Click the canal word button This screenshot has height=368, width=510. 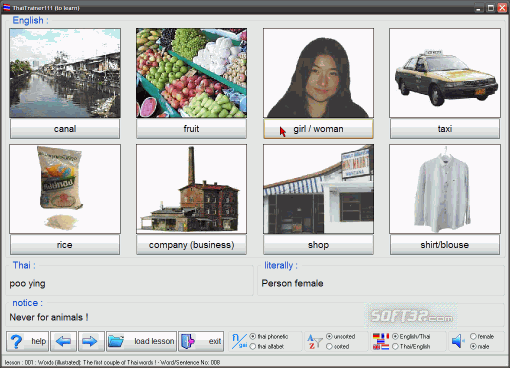coord(65,129)
